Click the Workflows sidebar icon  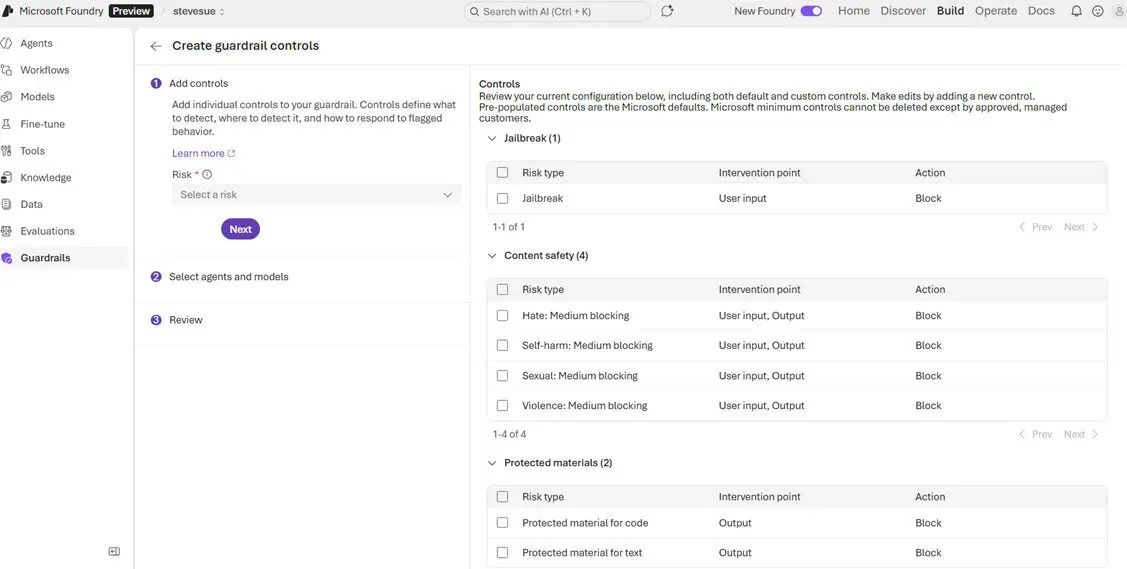(6, 70)
